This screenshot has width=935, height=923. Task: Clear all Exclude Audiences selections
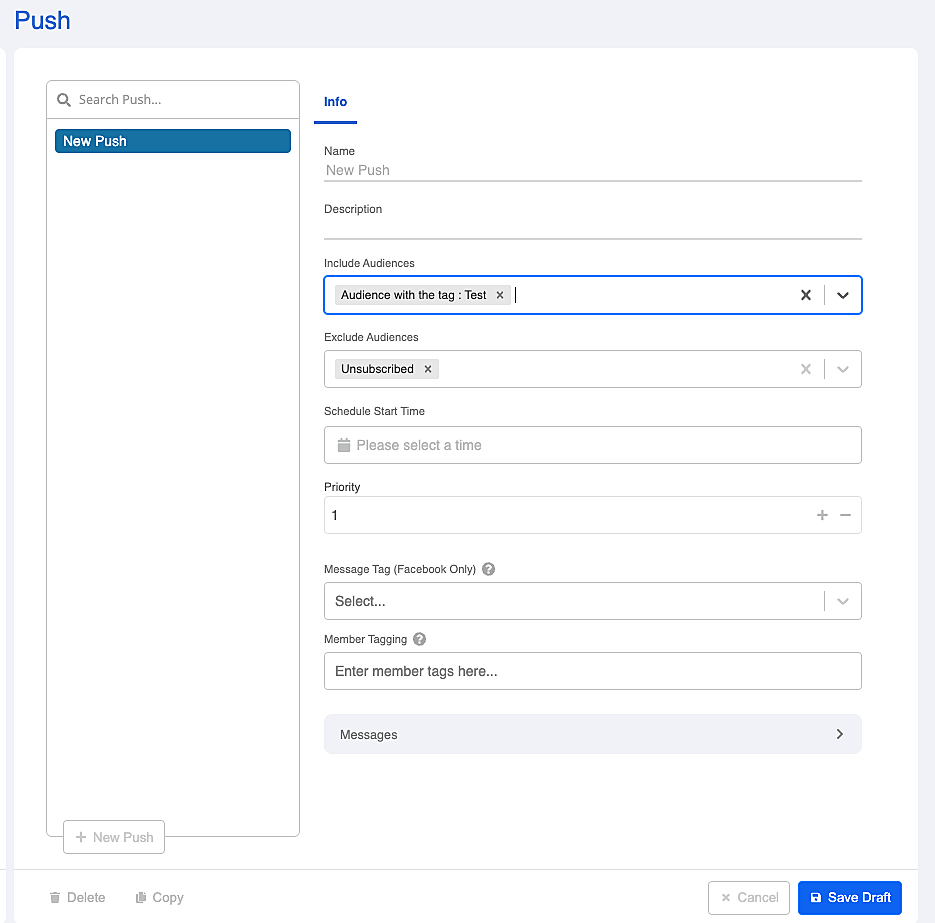point(806,369)
